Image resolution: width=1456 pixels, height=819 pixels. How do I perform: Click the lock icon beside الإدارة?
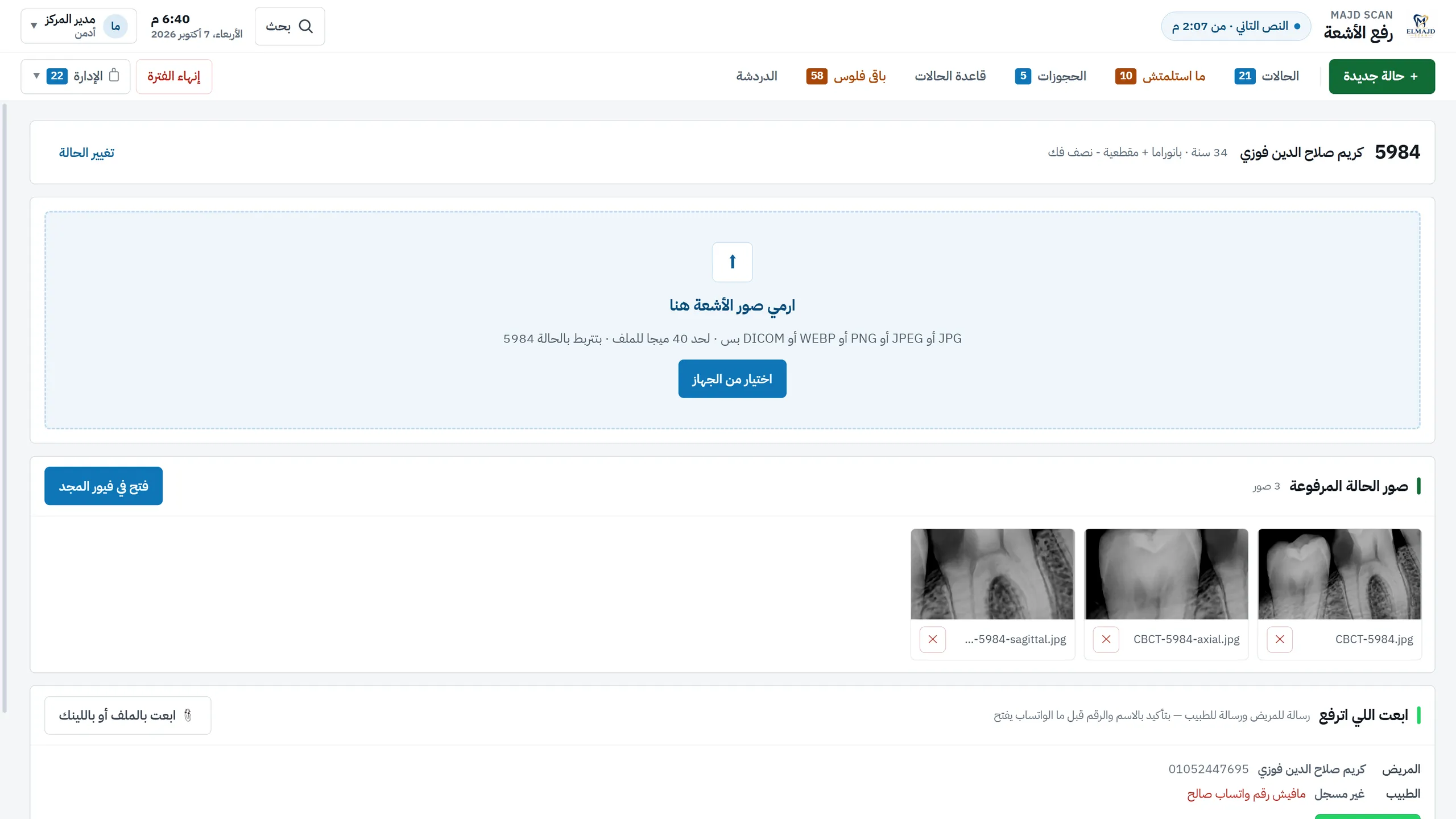pos(114,75)
